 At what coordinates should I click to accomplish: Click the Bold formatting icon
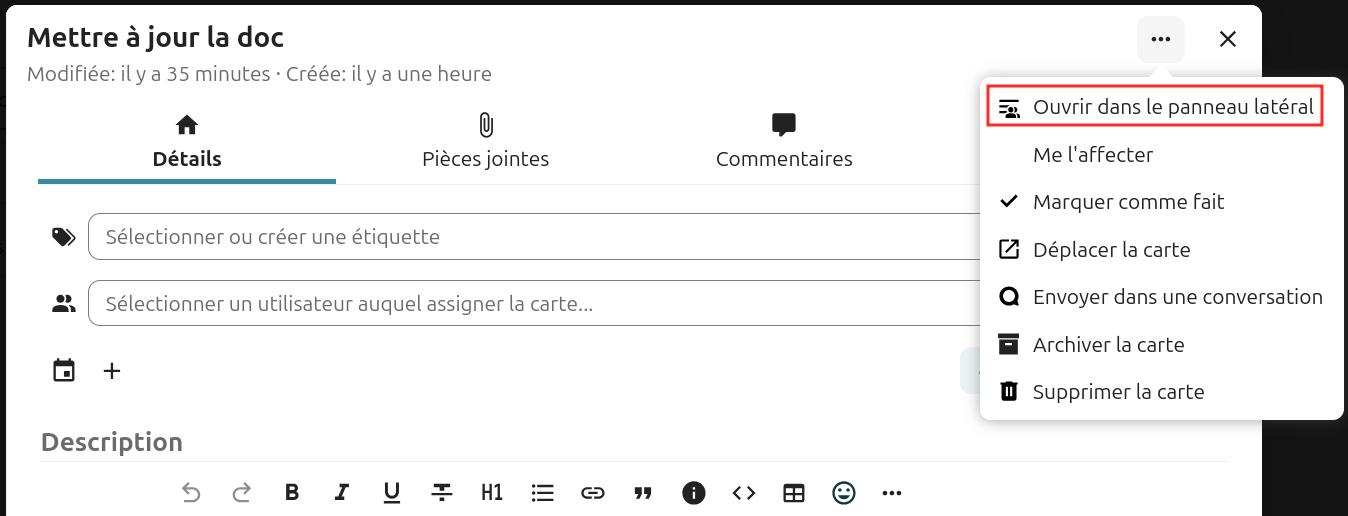tap(292, 492)
